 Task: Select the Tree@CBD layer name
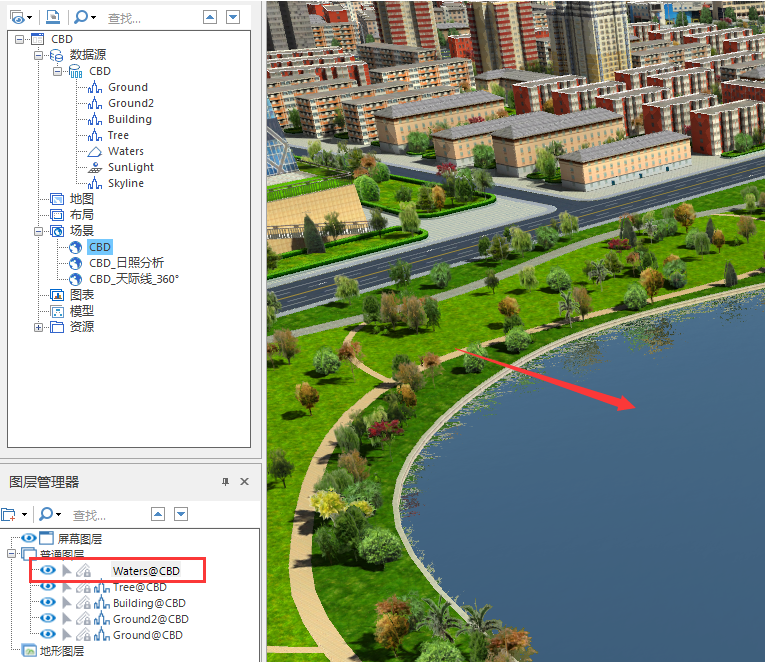coord(140,587)
